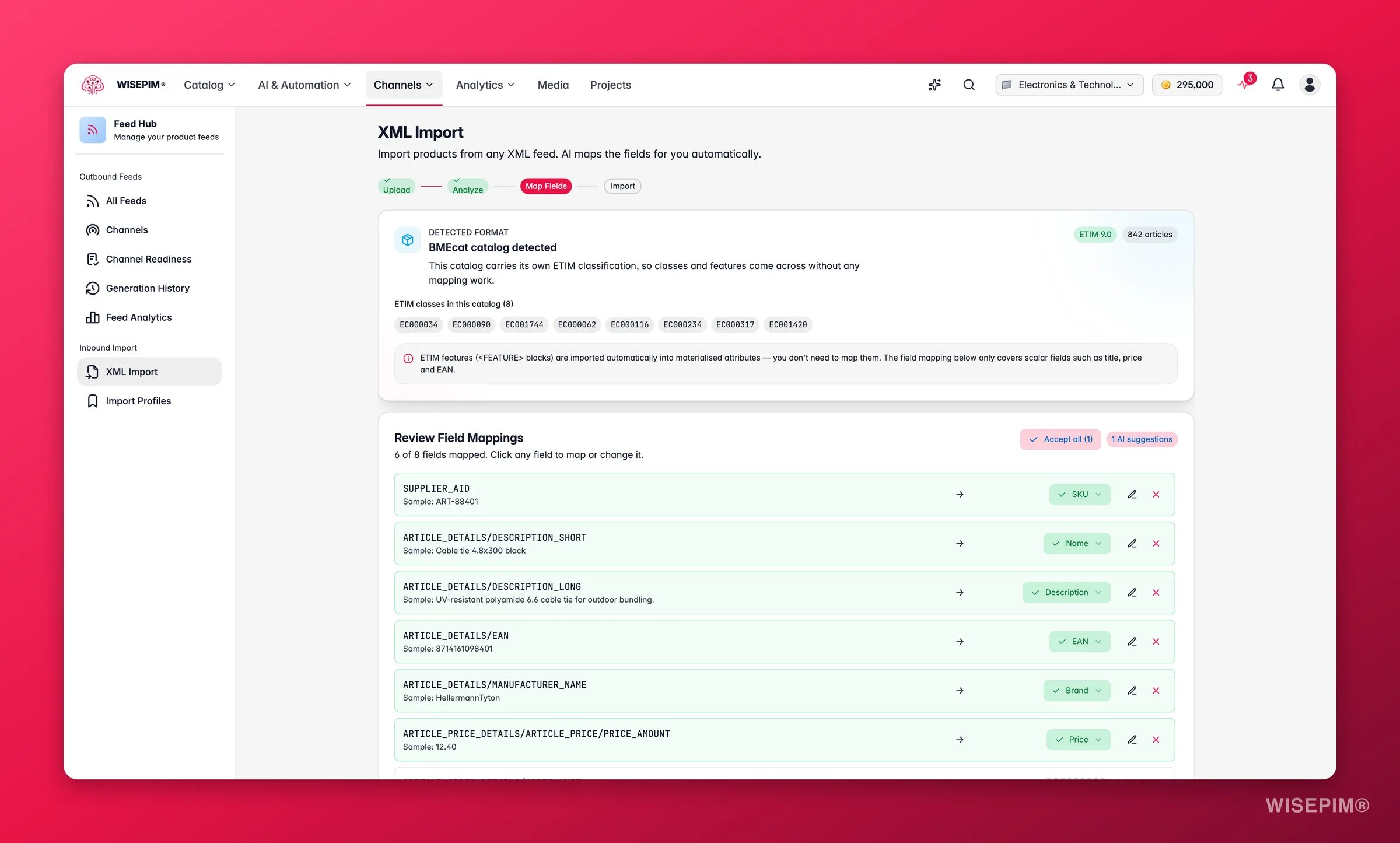This screenshot has width=1400, height=843.
Task: Select the Map Fields step
Action: [546, 186]
